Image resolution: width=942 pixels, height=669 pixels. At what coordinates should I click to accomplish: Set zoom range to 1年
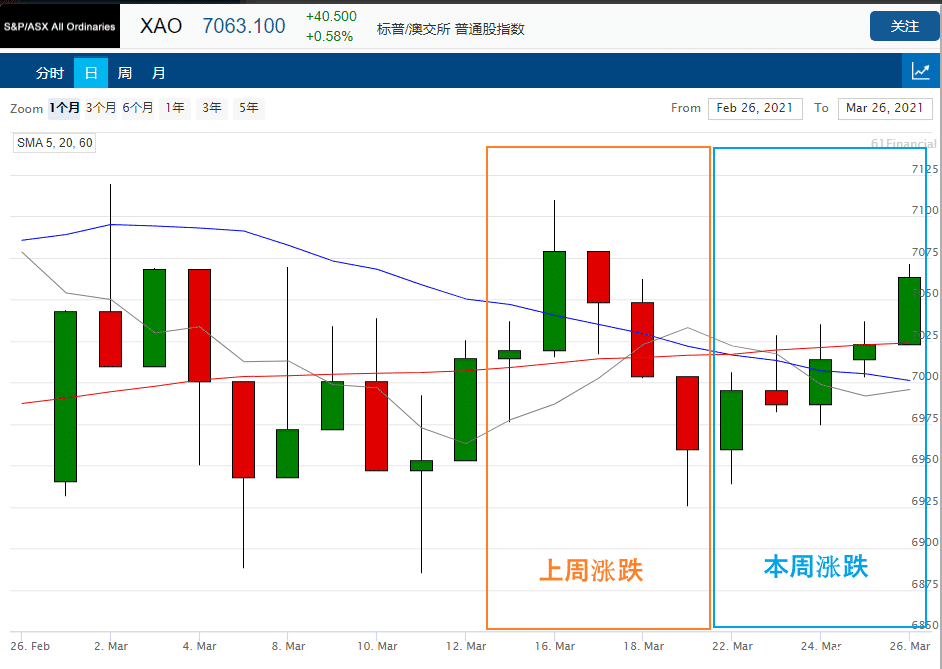pyautogui.click(x=175, y=108)
